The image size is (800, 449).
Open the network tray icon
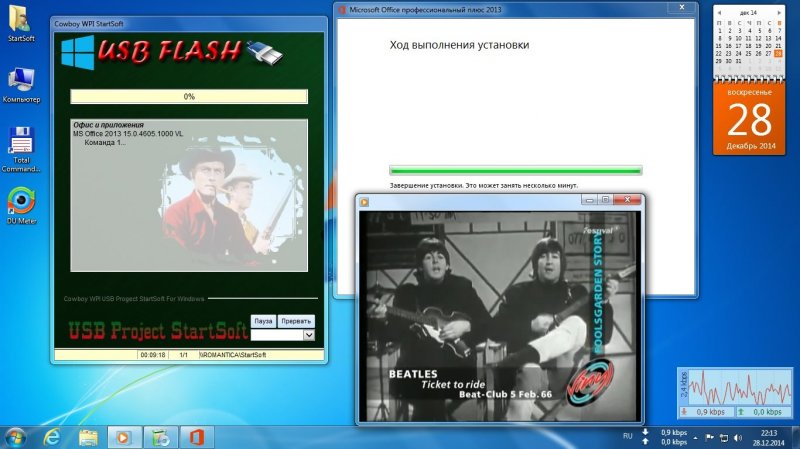[724, 438]
